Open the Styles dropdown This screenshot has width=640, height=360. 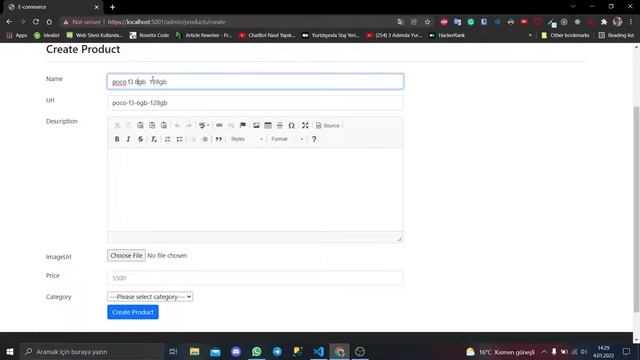(x=247, y=139)
